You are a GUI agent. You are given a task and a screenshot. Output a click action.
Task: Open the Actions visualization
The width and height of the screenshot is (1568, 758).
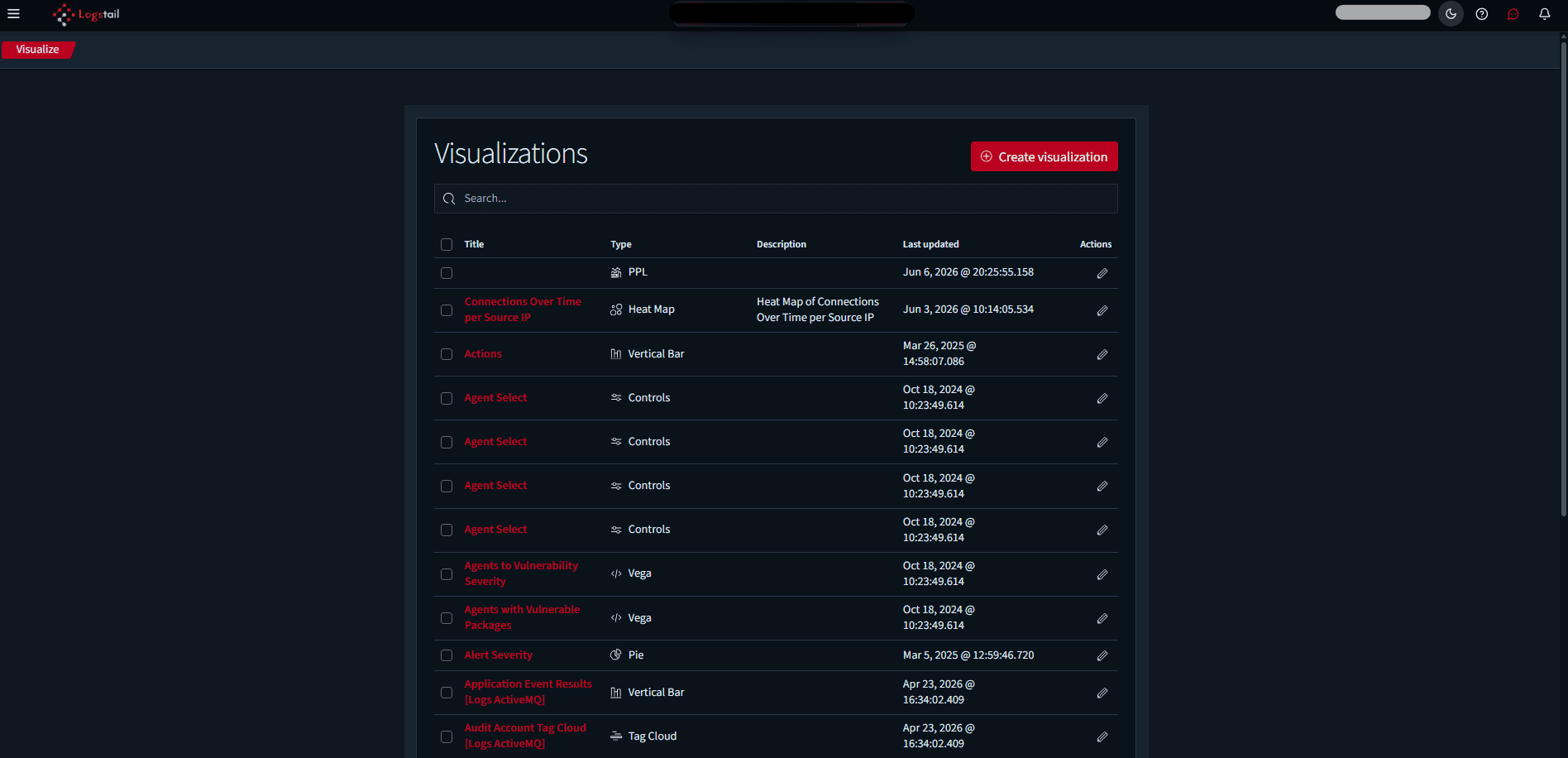coord(483,353)
